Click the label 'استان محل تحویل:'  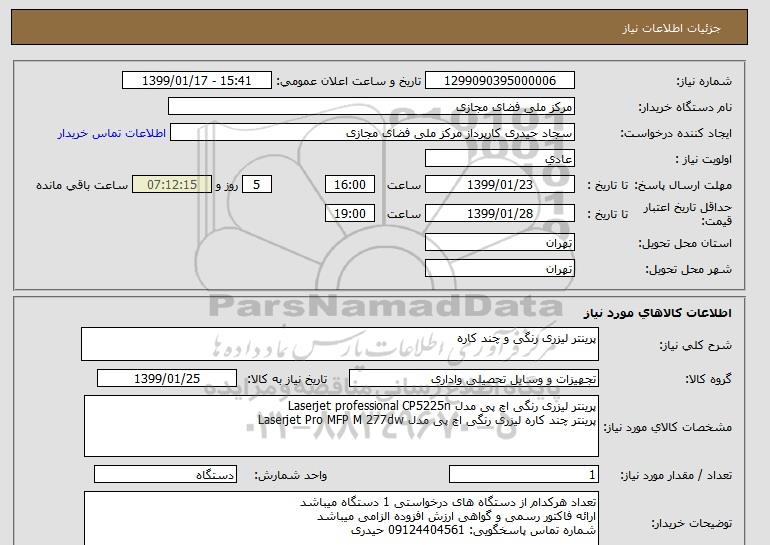tap(685, 243)
